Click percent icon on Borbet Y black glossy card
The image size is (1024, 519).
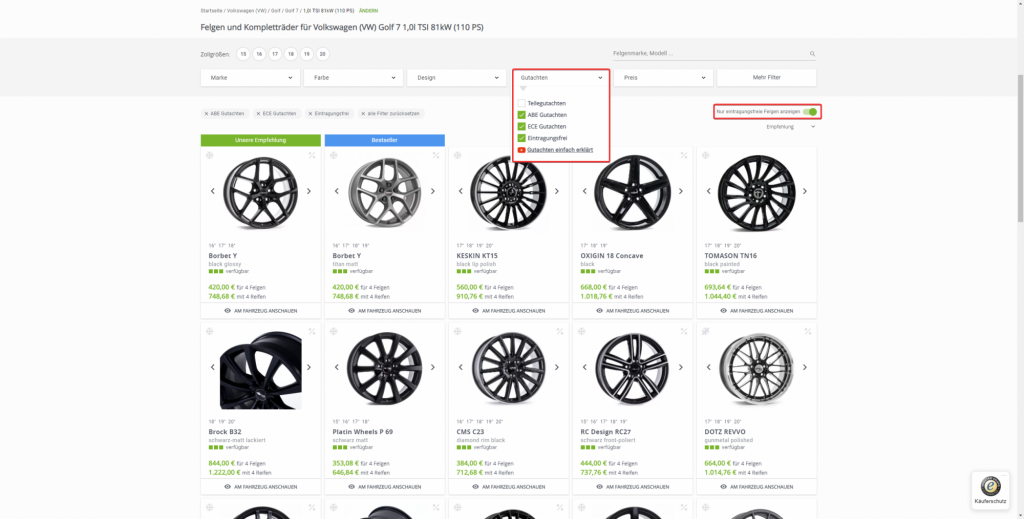[312, 155]
